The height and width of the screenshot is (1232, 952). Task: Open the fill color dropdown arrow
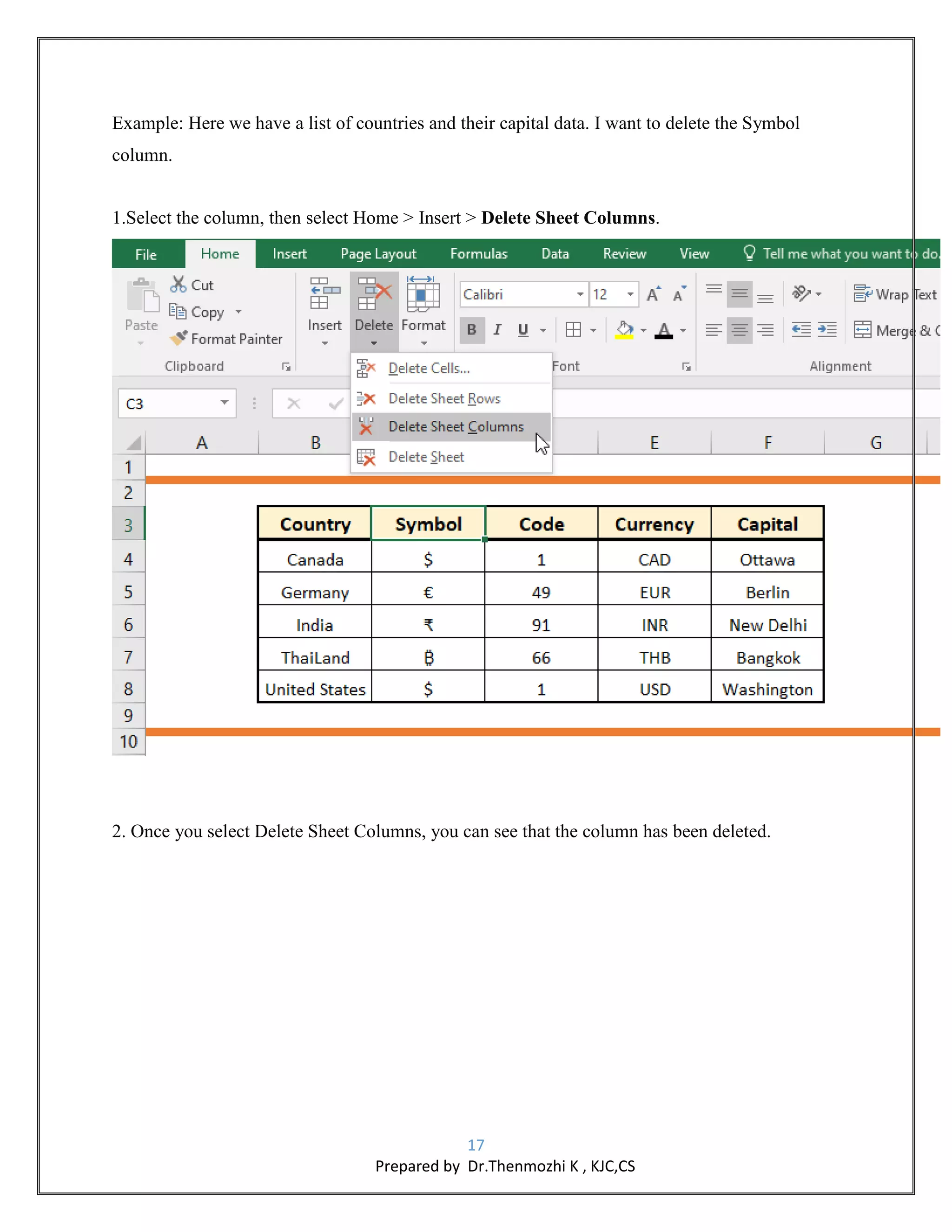click(x=643, y=330)
